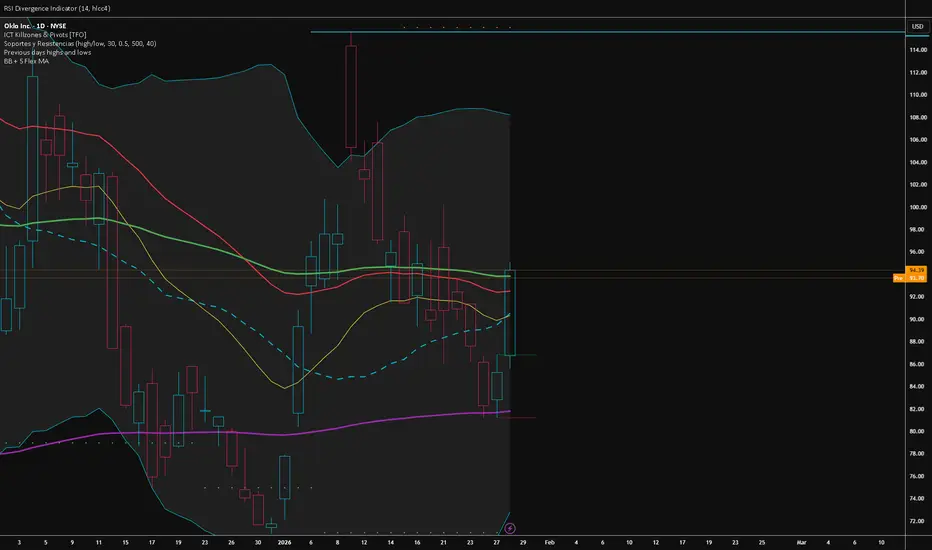Screen dimensions: 932x550
Task: Select the cyan horizontal resistance line at top
Action: 600,33
